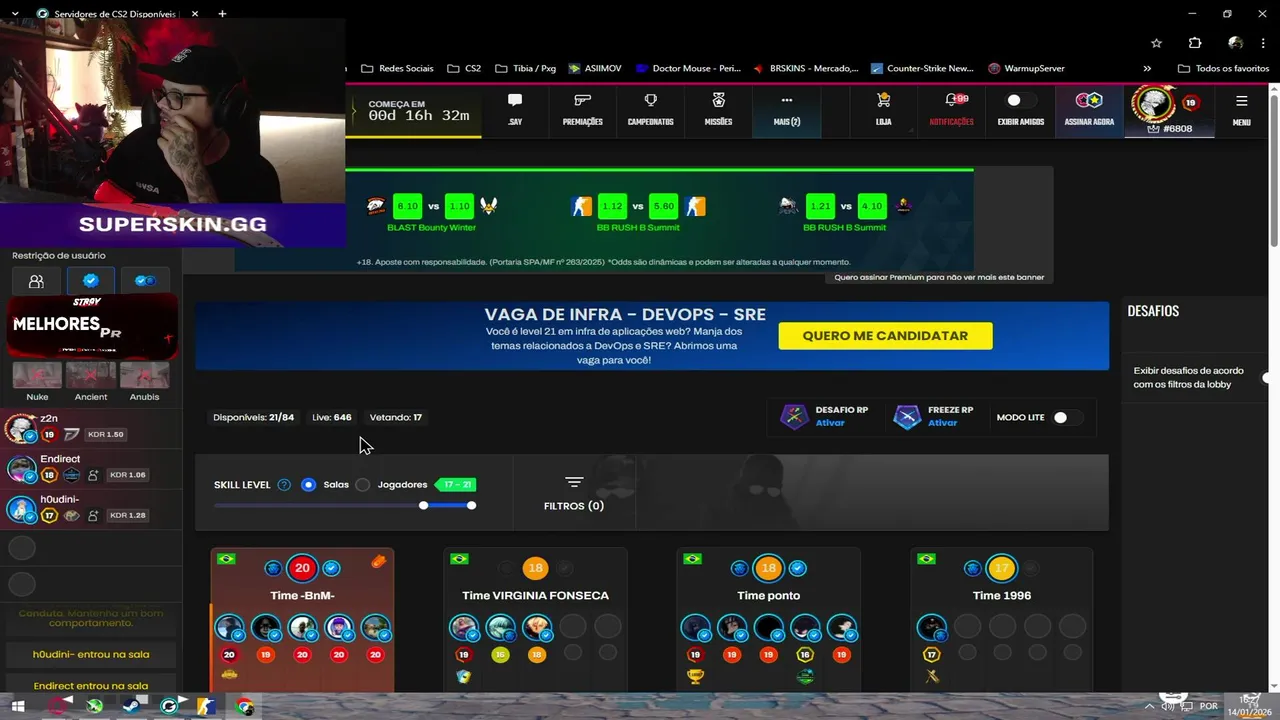
Task: Adjust skill slider upper handle
Action: pos(471,505)
